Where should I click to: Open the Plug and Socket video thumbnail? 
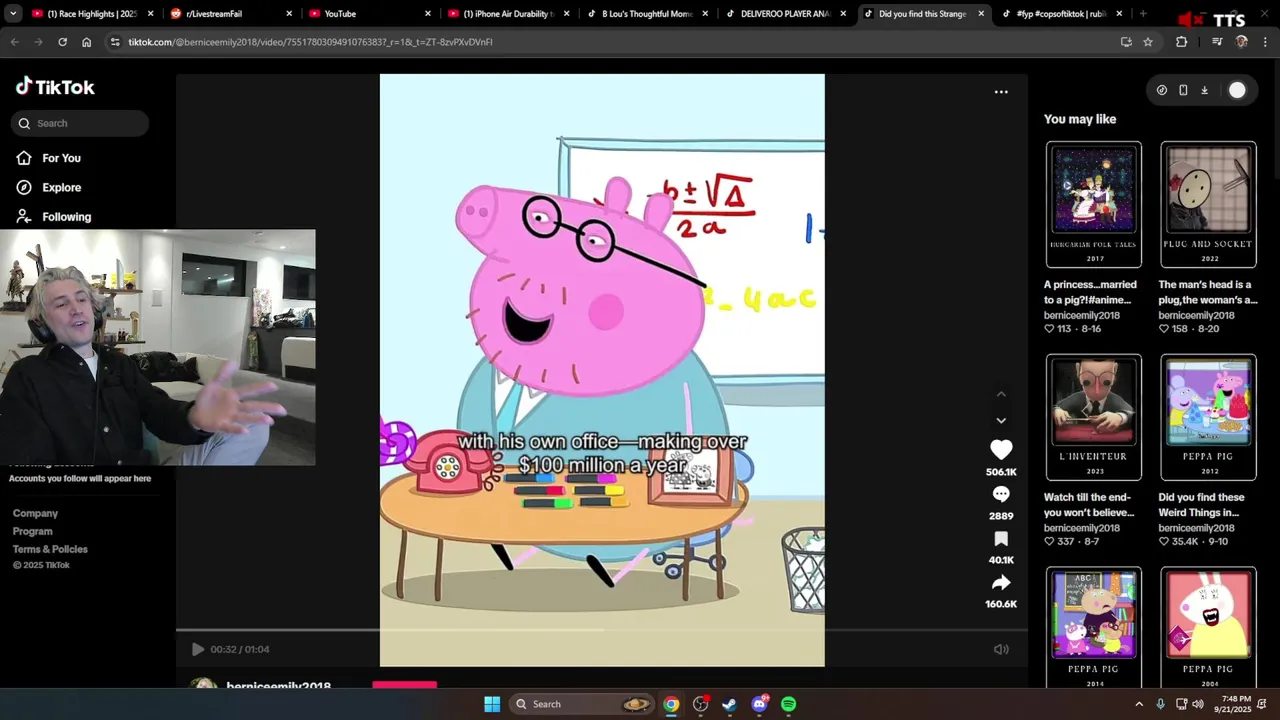[1208, 204]
